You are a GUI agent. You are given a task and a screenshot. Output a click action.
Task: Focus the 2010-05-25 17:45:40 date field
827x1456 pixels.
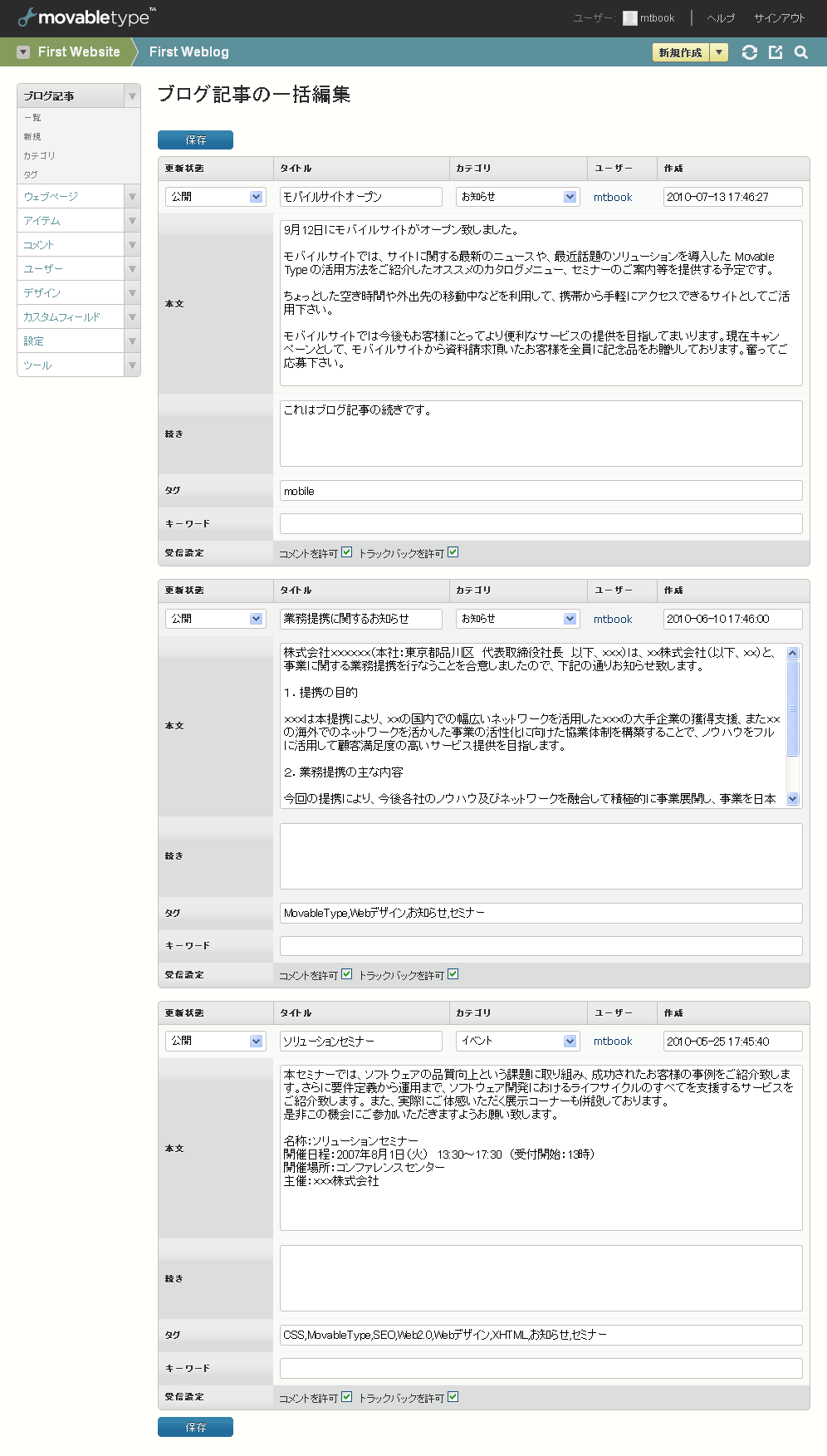733,1041
